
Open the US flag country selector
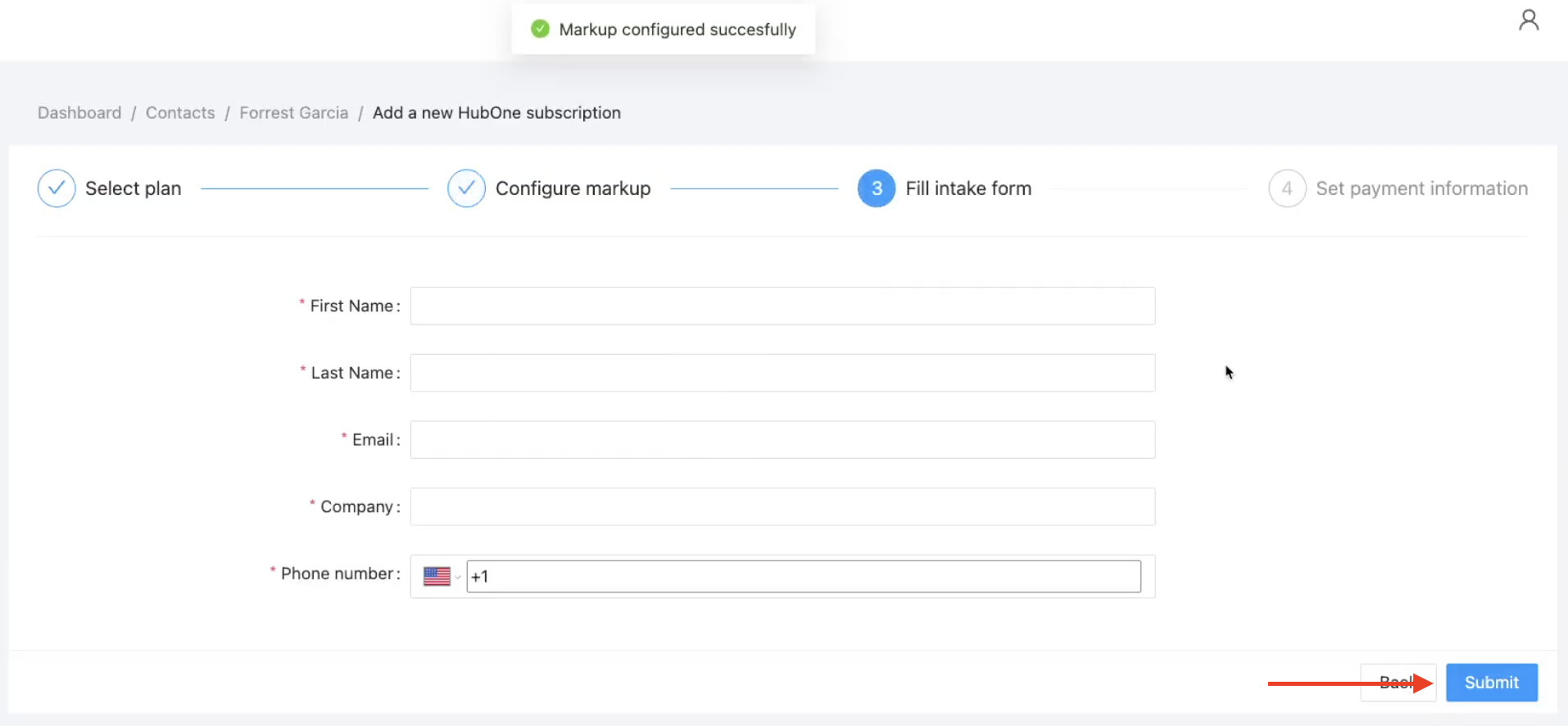click(437, 577)
